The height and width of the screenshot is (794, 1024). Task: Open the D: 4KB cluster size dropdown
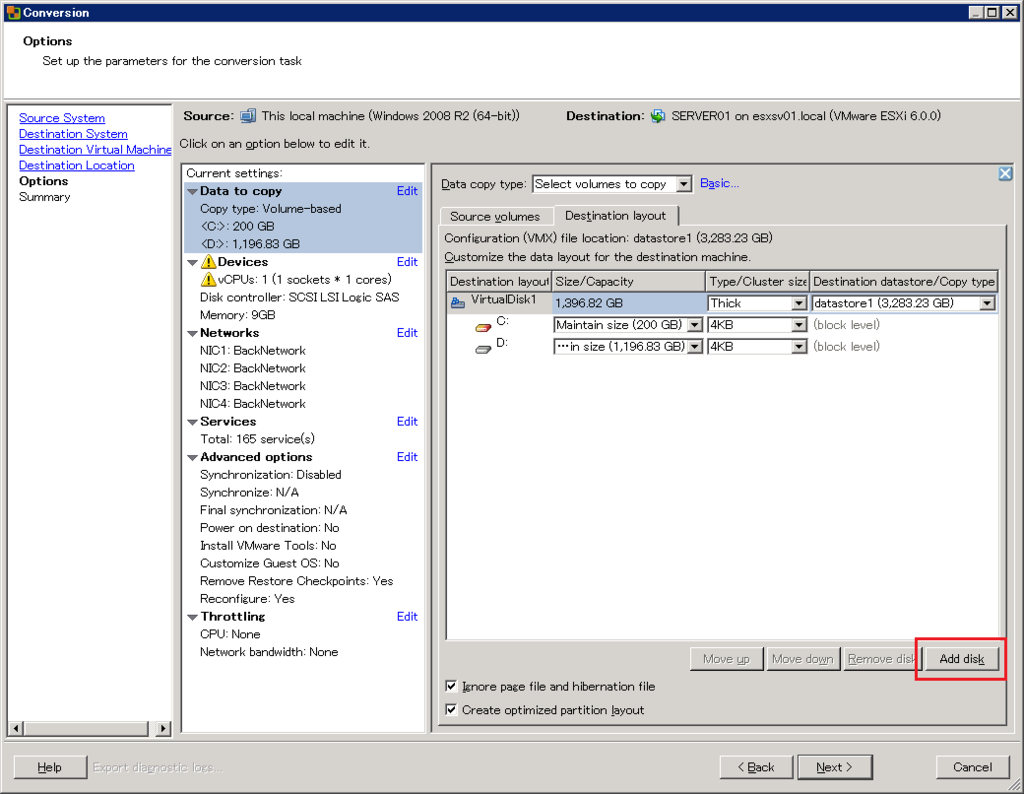(799, 347)
